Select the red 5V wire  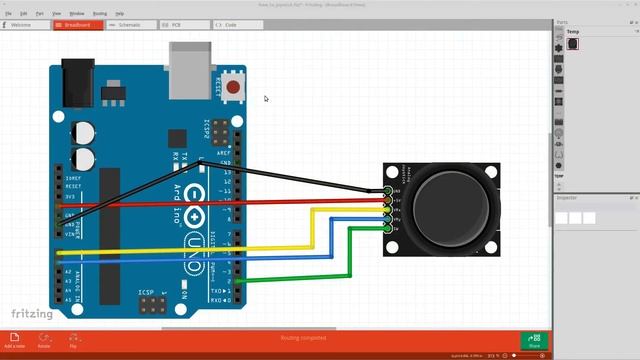tap(222, 203)
